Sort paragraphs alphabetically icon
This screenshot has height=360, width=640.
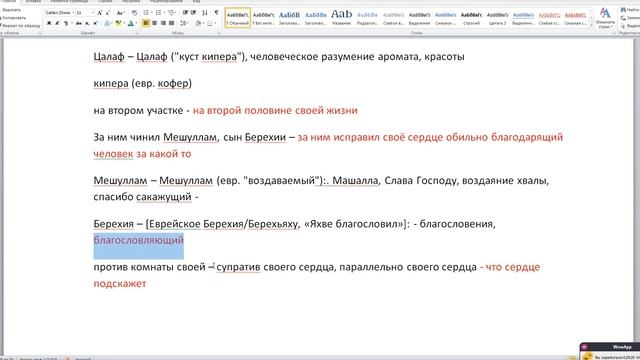click(204, 13)
